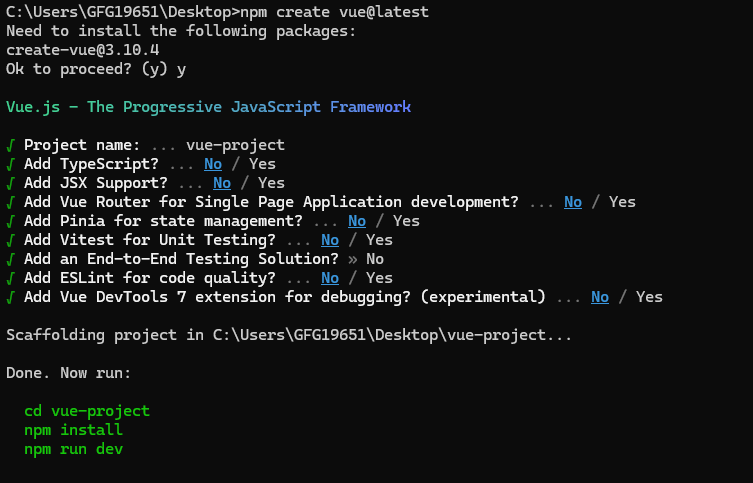Screen dimensions: 753x483
Task: Click the checkmark next to Add TypeScript
Action: pyautogui.click(x=10, y=164)
